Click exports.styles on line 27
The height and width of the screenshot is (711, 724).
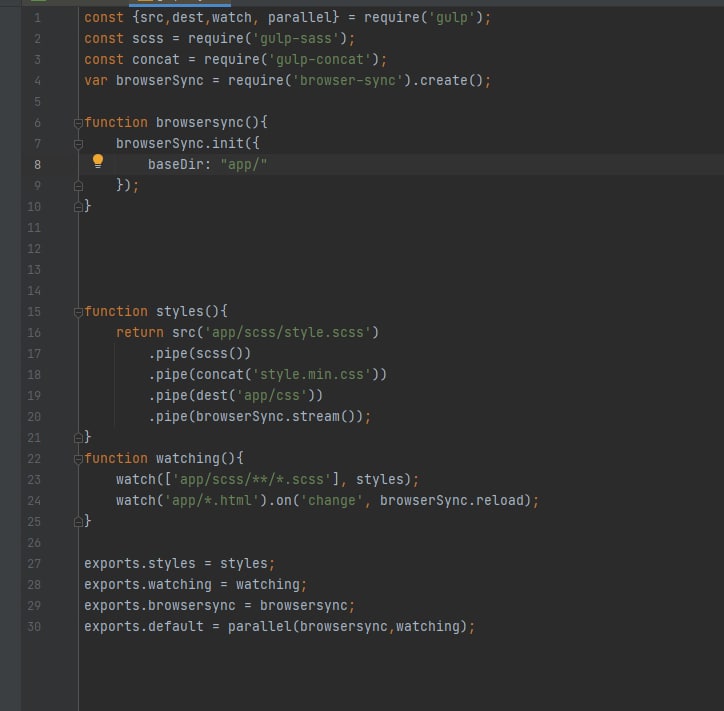point(139,563)
